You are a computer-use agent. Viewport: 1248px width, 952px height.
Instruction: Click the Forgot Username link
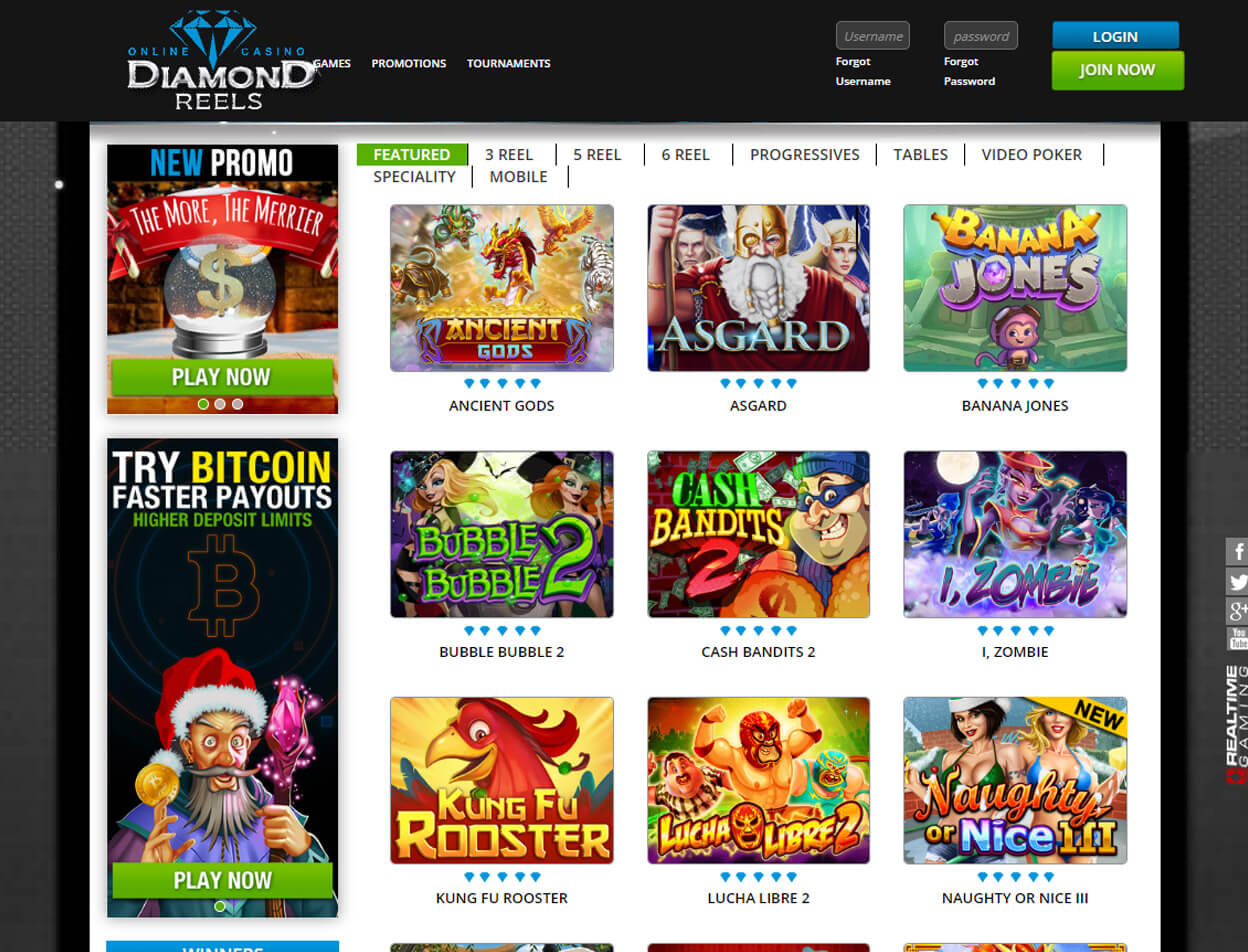[863, 71]
